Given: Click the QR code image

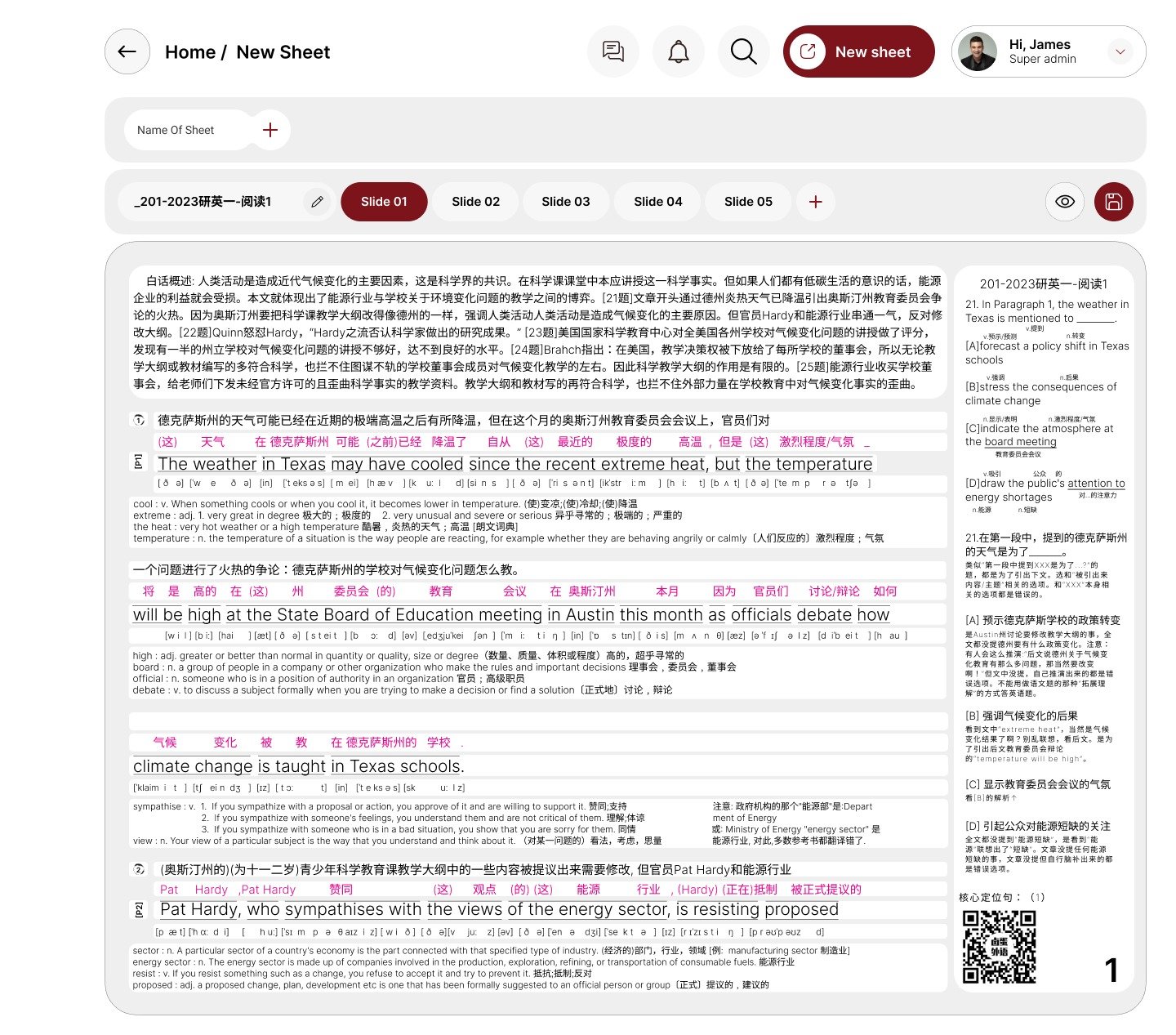Looking at the screenshot, I should (x=999, y=947).
